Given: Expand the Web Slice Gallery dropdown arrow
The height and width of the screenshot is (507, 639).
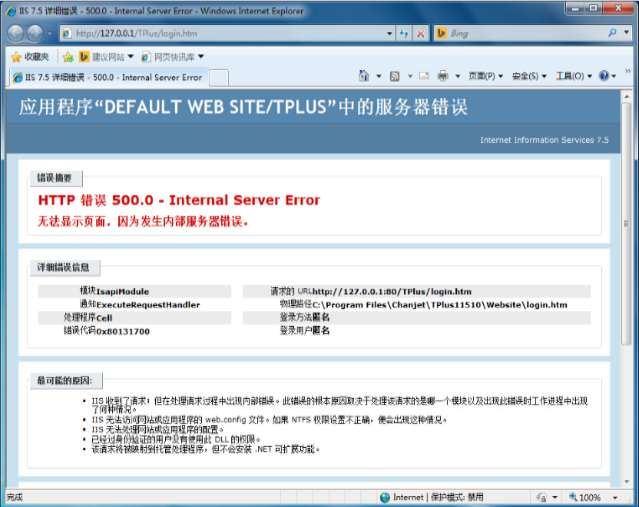Looking at the screenshot, I should 201,56.
